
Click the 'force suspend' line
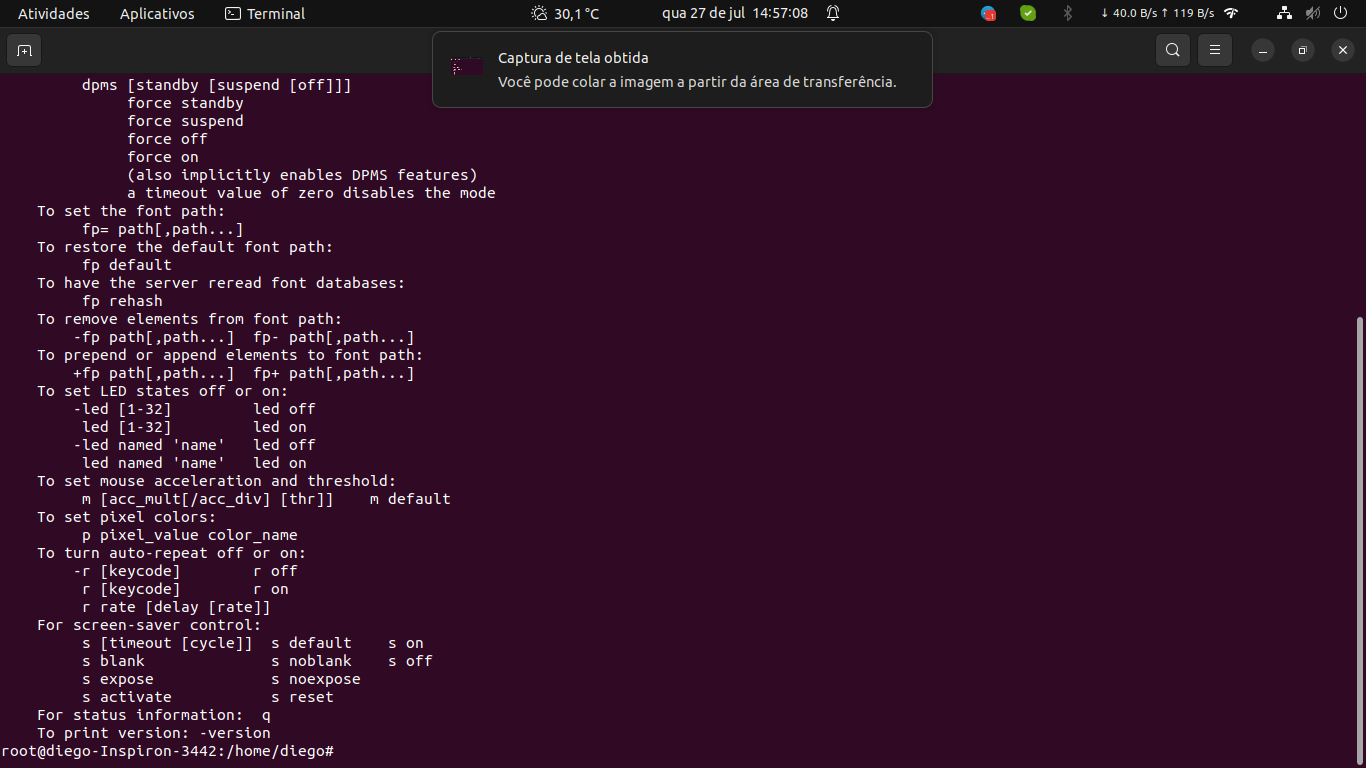tap(185, 121)
